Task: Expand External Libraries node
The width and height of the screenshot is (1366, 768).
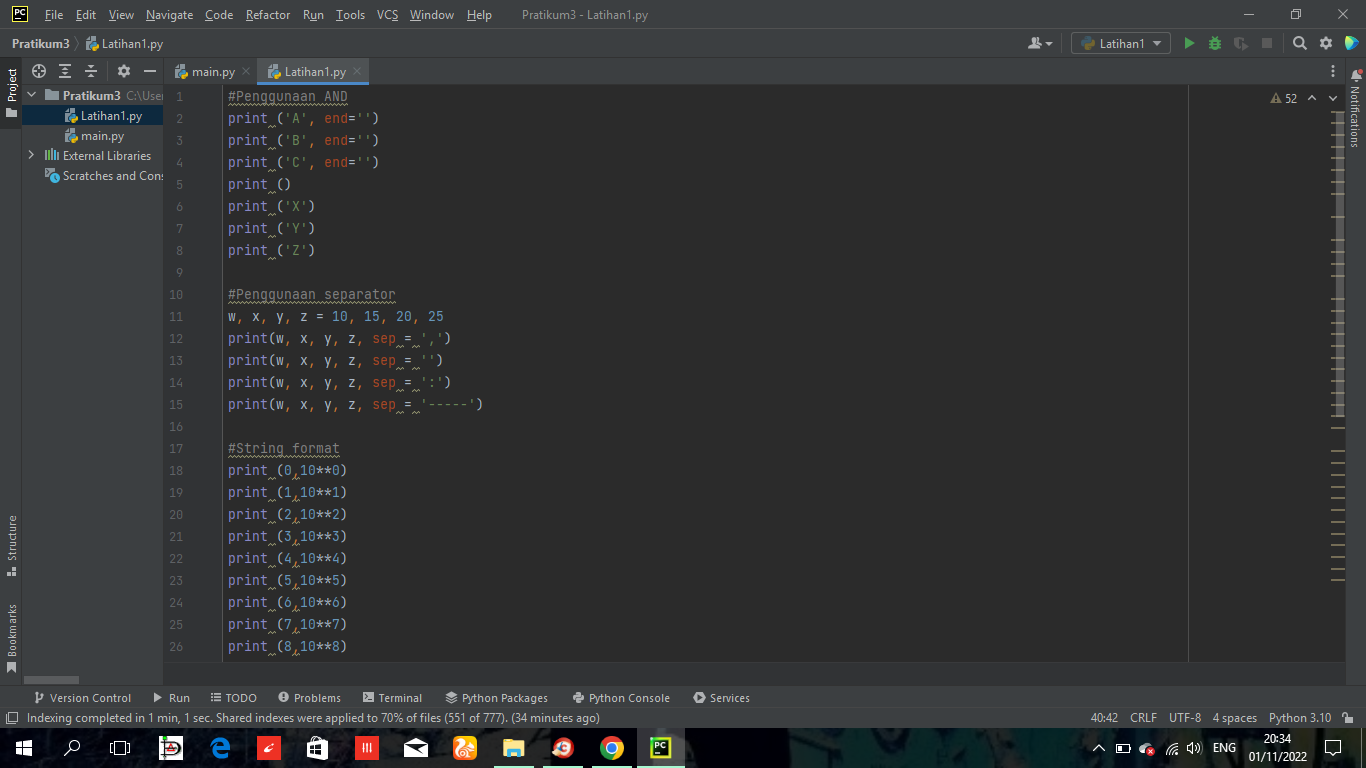Action: coord(32,155)
